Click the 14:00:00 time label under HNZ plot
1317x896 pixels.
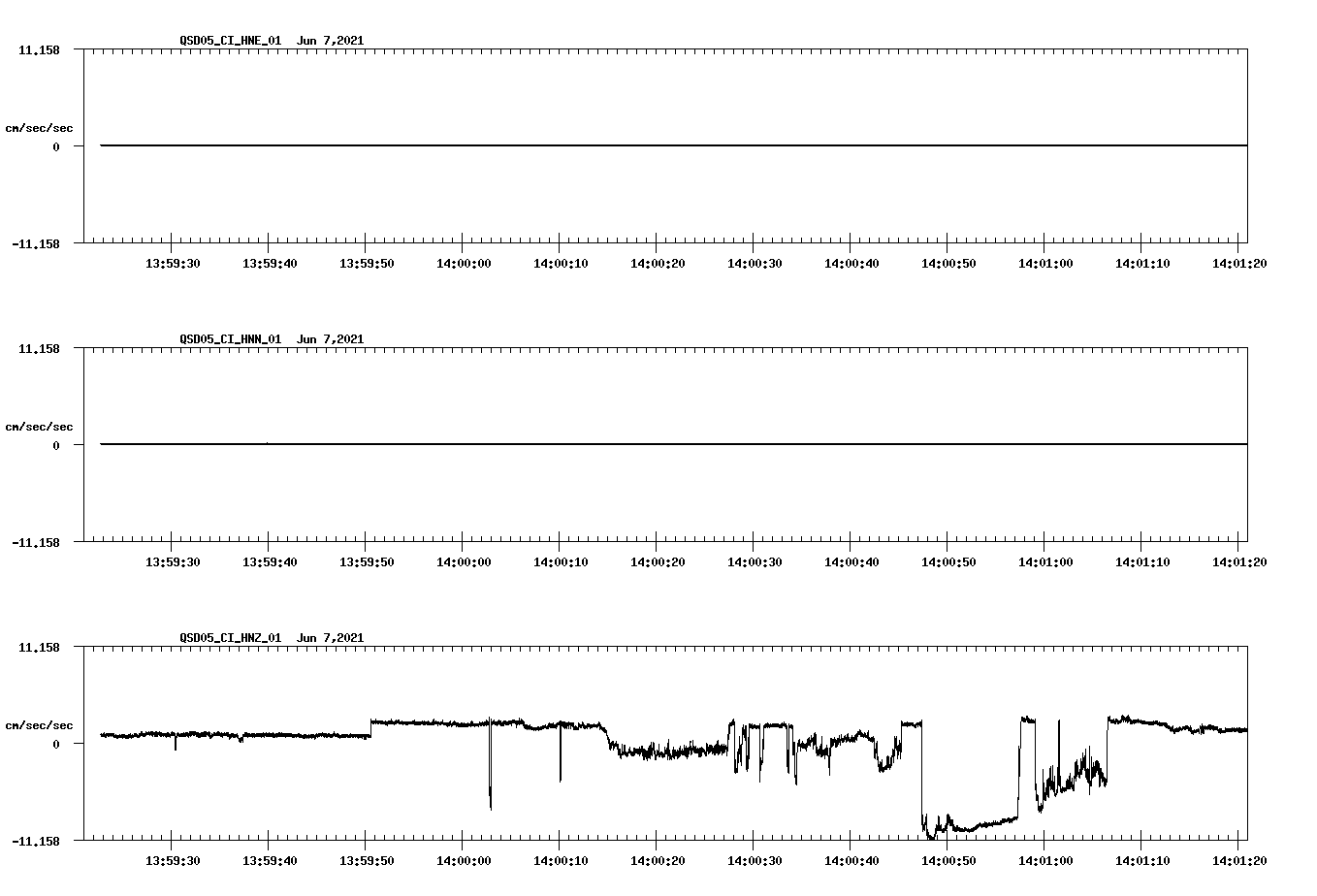pos(464,860)
